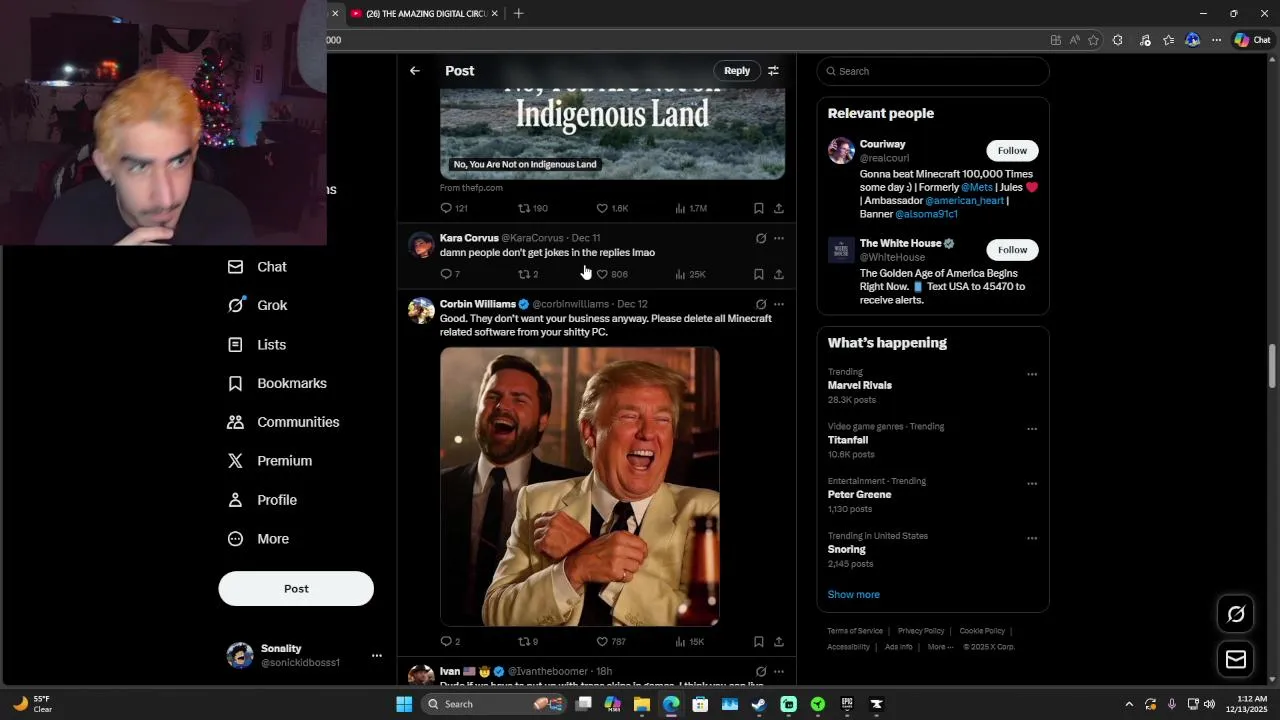Open more options on Kara Corvus's post
This screenshot has height=720, width=1280.
[779, 238]
